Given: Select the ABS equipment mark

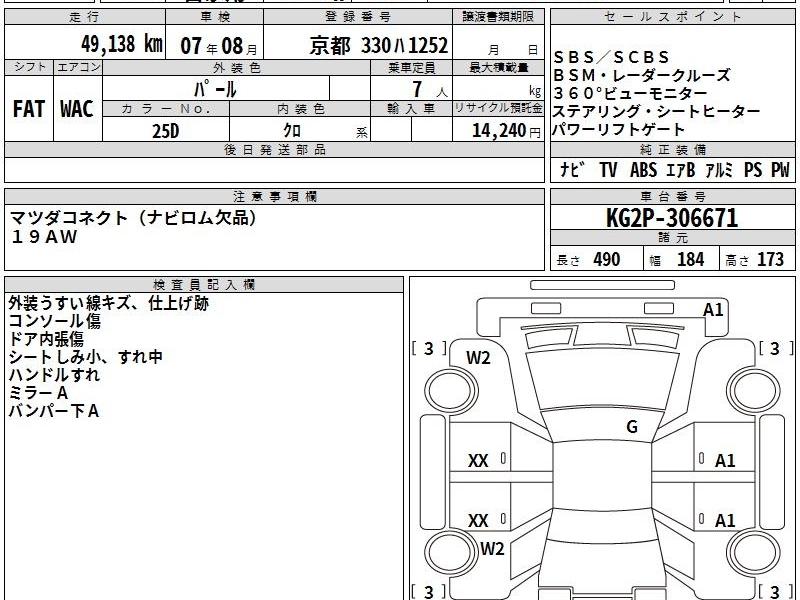Looking at the screenshot, I should pyautogui.click(x=643, y=170).
